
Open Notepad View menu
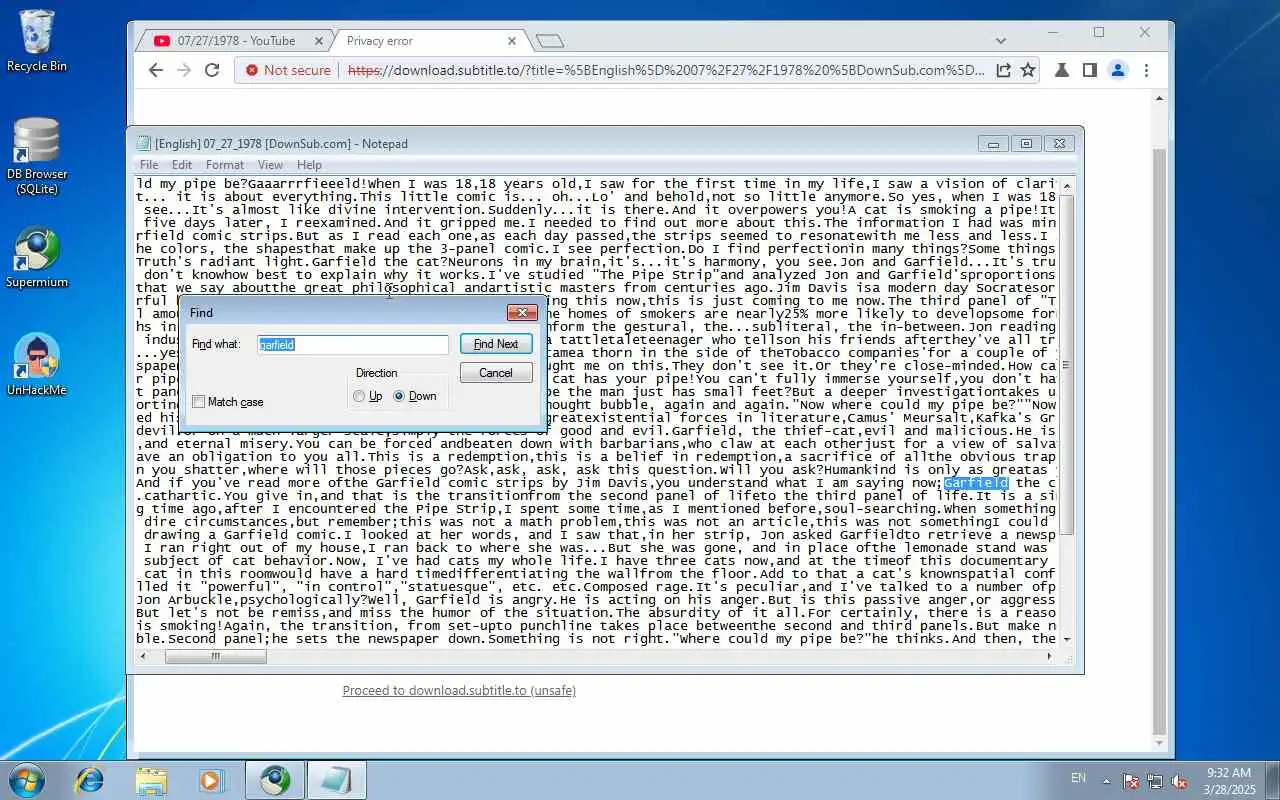coord(270,165)
